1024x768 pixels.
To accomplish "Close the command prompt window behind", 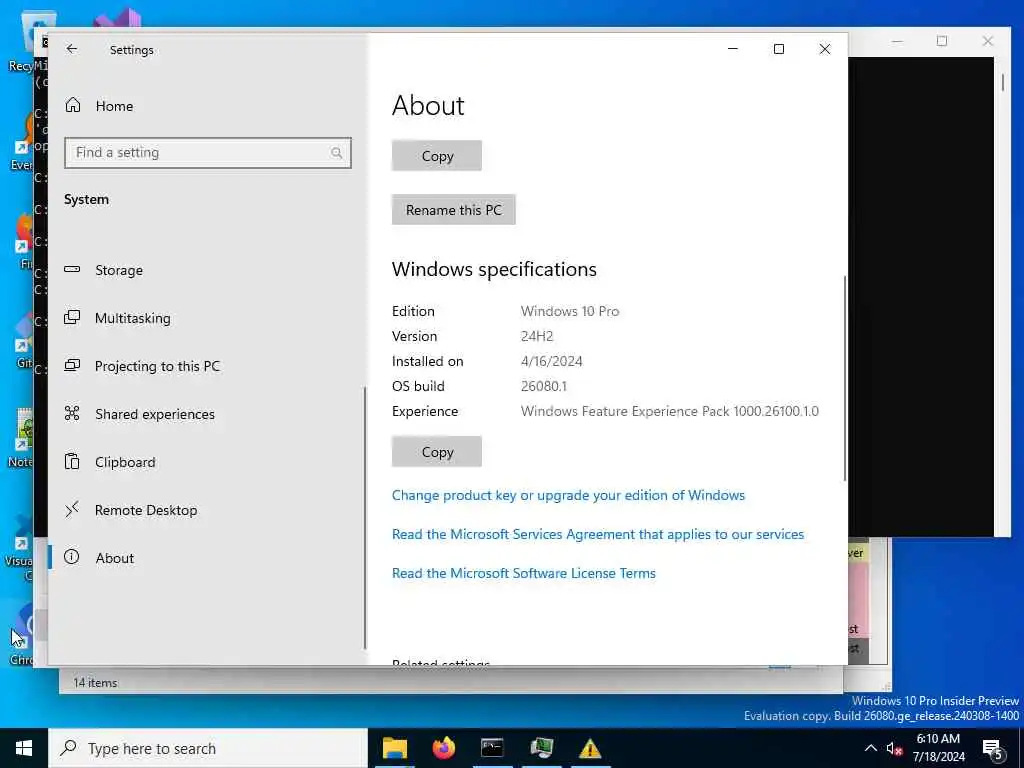I will [987, 41].
